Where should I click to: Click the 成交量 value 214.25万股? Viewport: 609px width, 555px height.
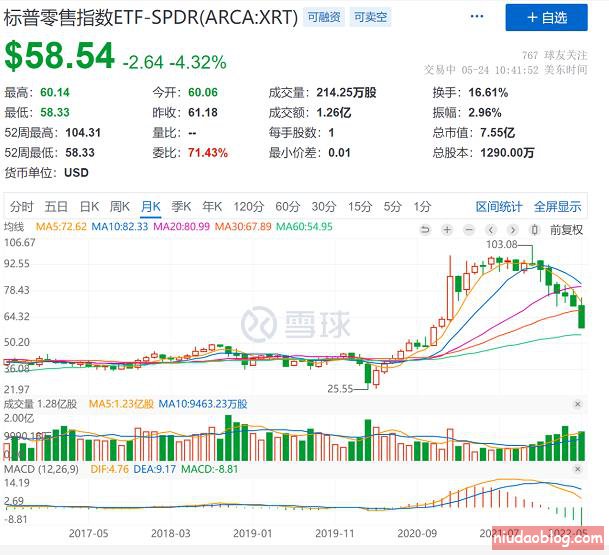(x=346, y=92)
